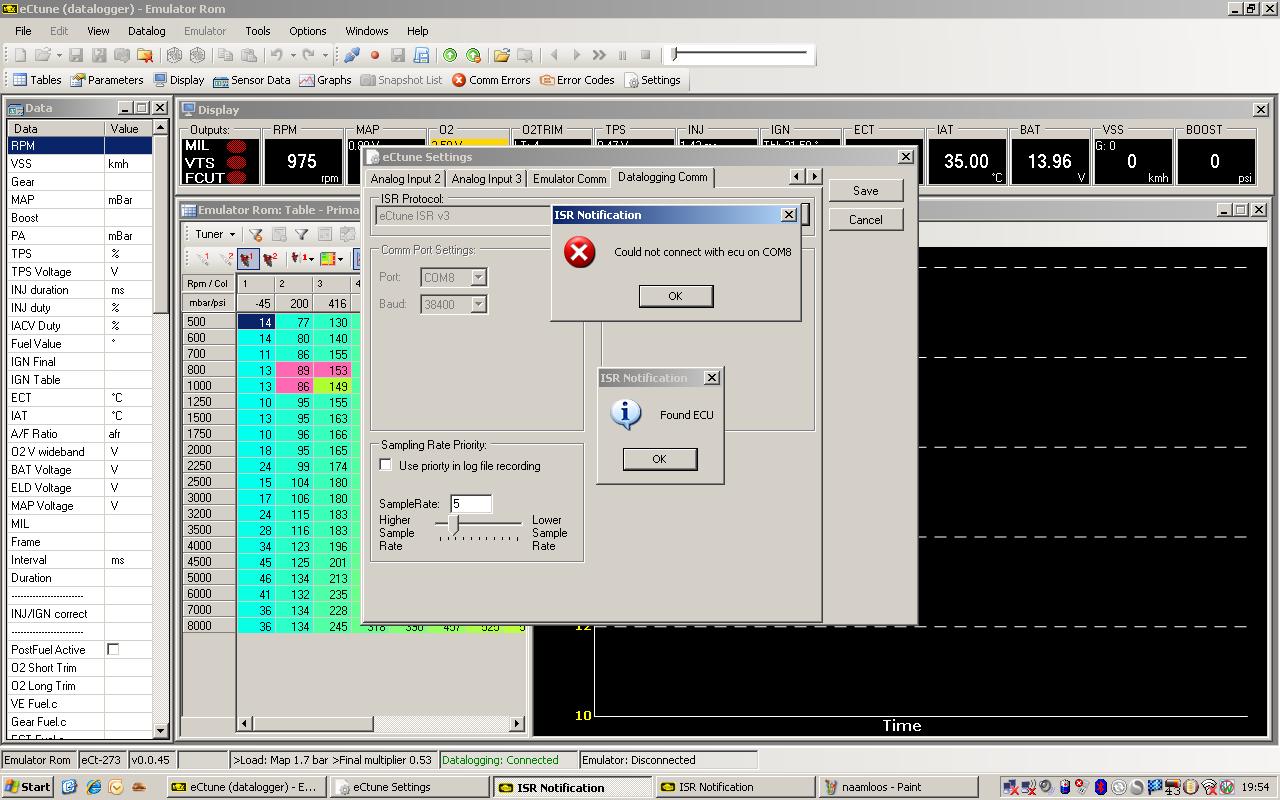Viewport: 1280px width, 800px height.
Task: Click the red table 2 icon in table toolbar
Action: (269, 258)
